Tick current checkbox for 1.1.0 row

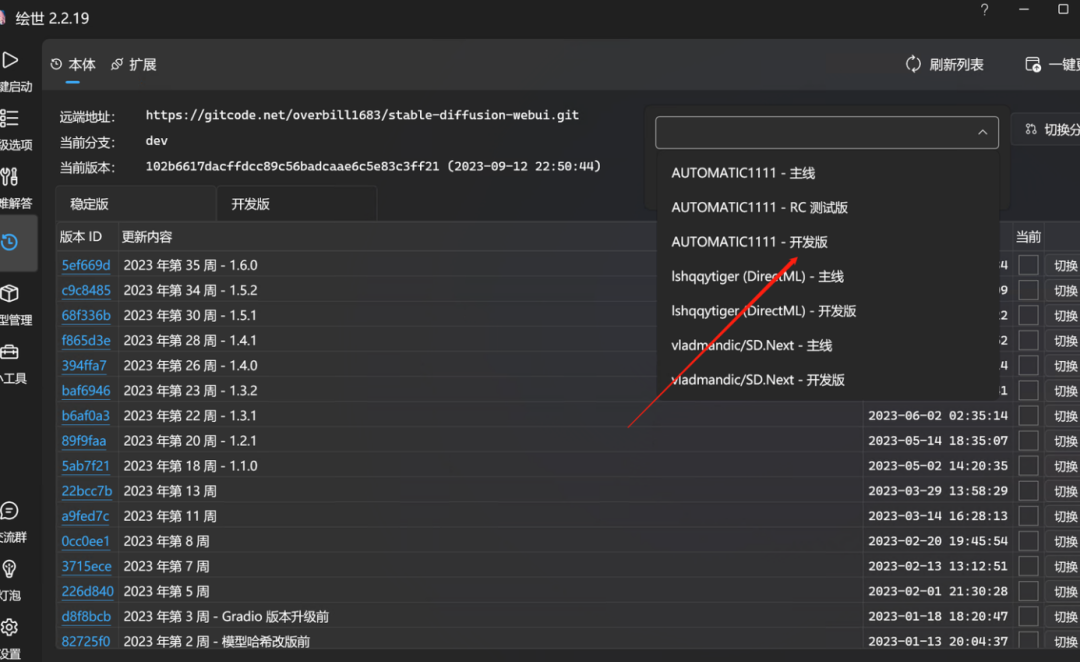point(1028,466)
